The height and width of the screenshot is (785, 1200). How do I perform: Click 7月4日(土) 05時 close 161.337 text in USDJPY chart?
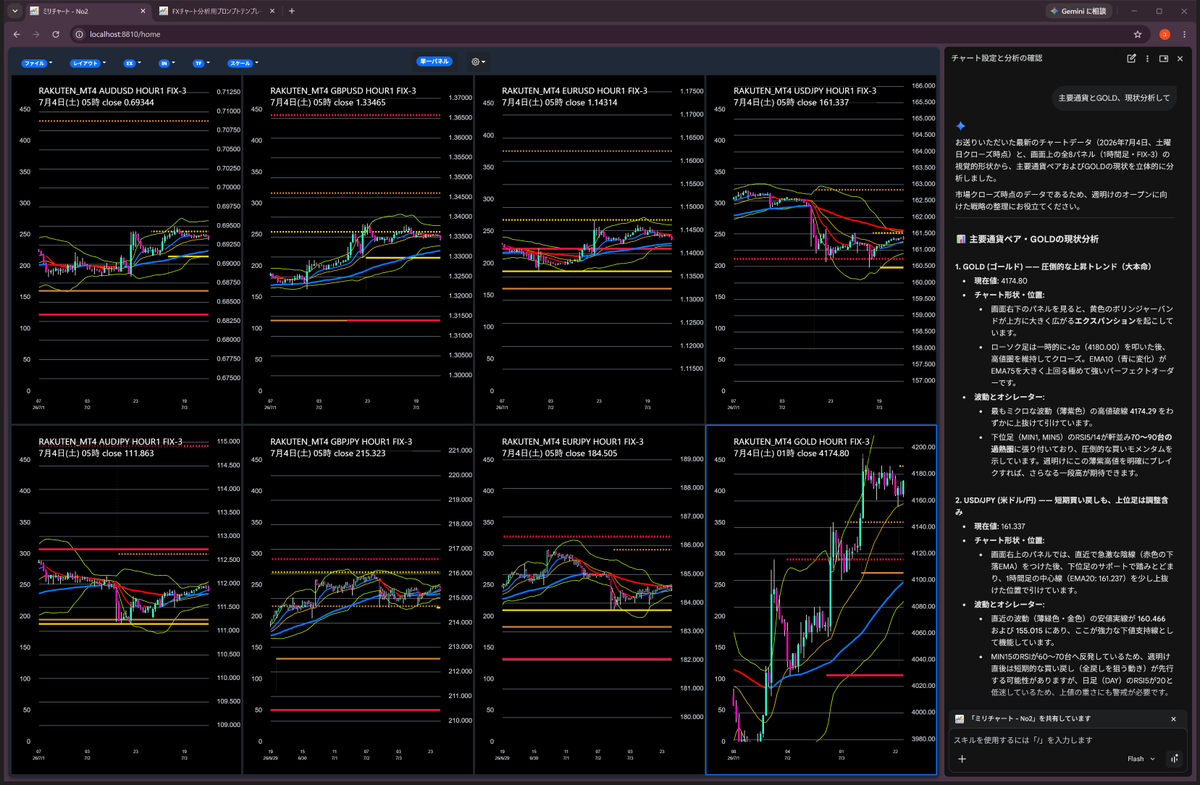(x=791, y=102)
